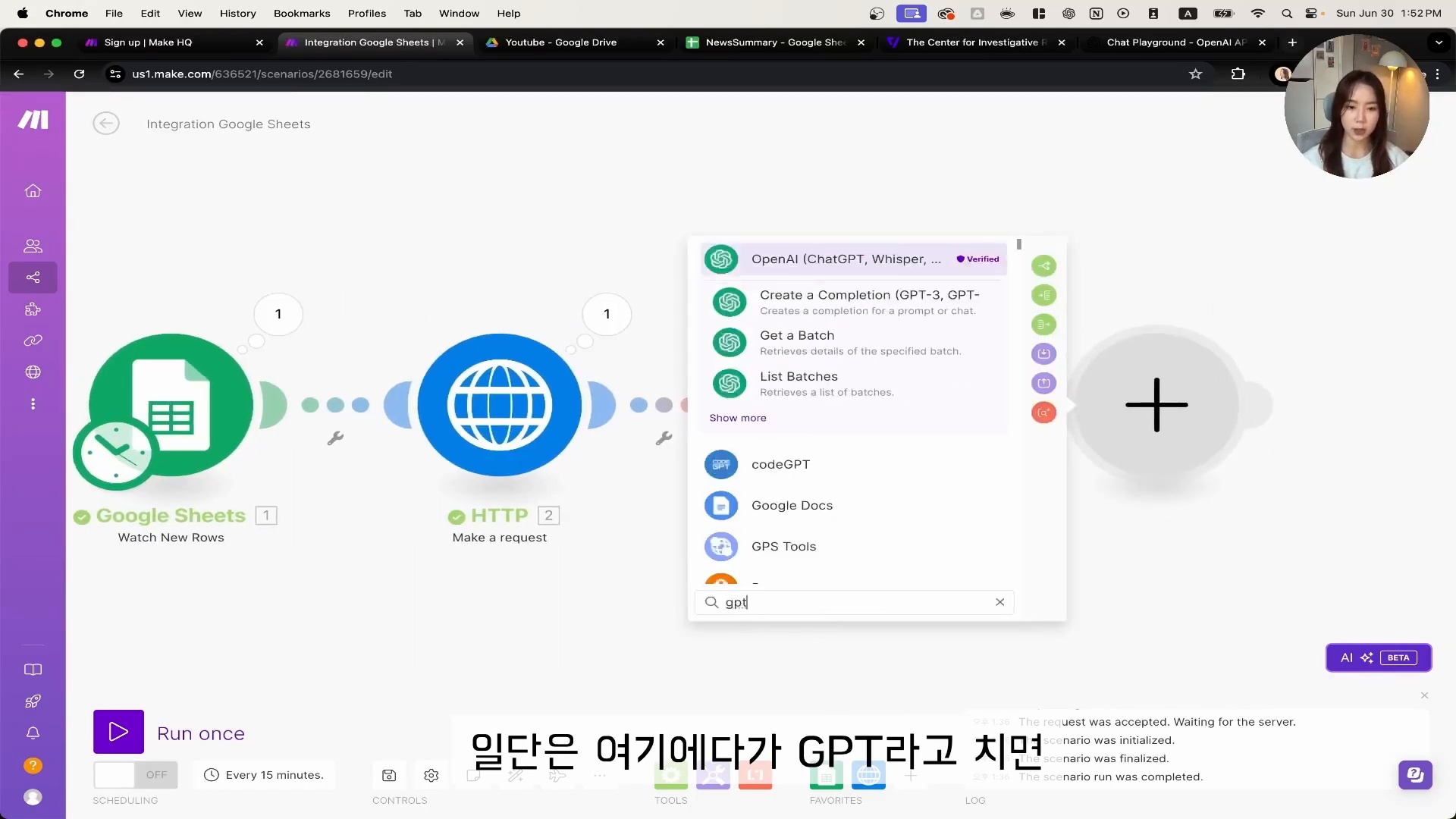
Task: Click the top green icon beside module list
Action: click(1043, 265)
